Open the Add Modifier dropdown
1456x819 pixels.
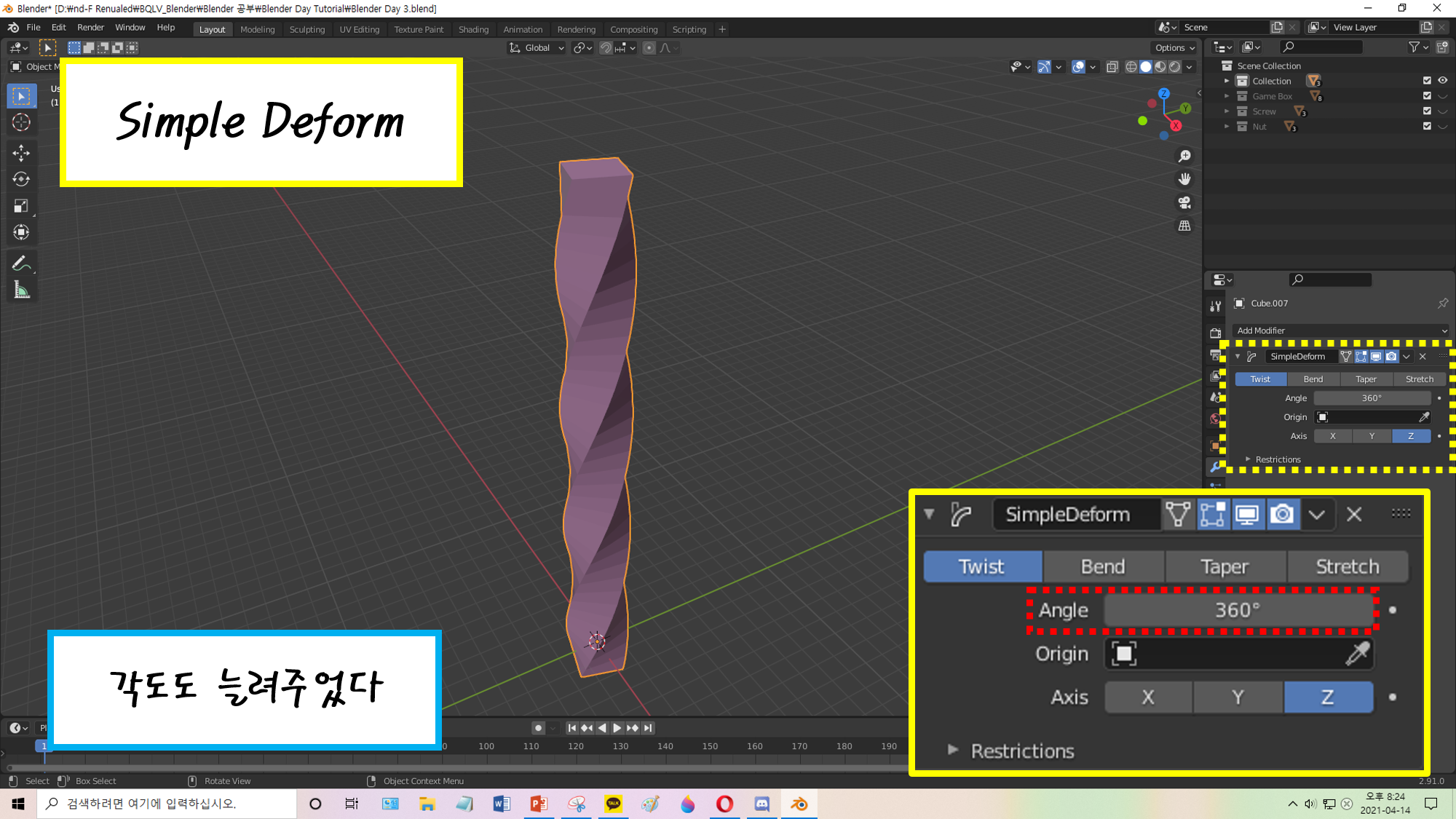tap(1341, 331)
